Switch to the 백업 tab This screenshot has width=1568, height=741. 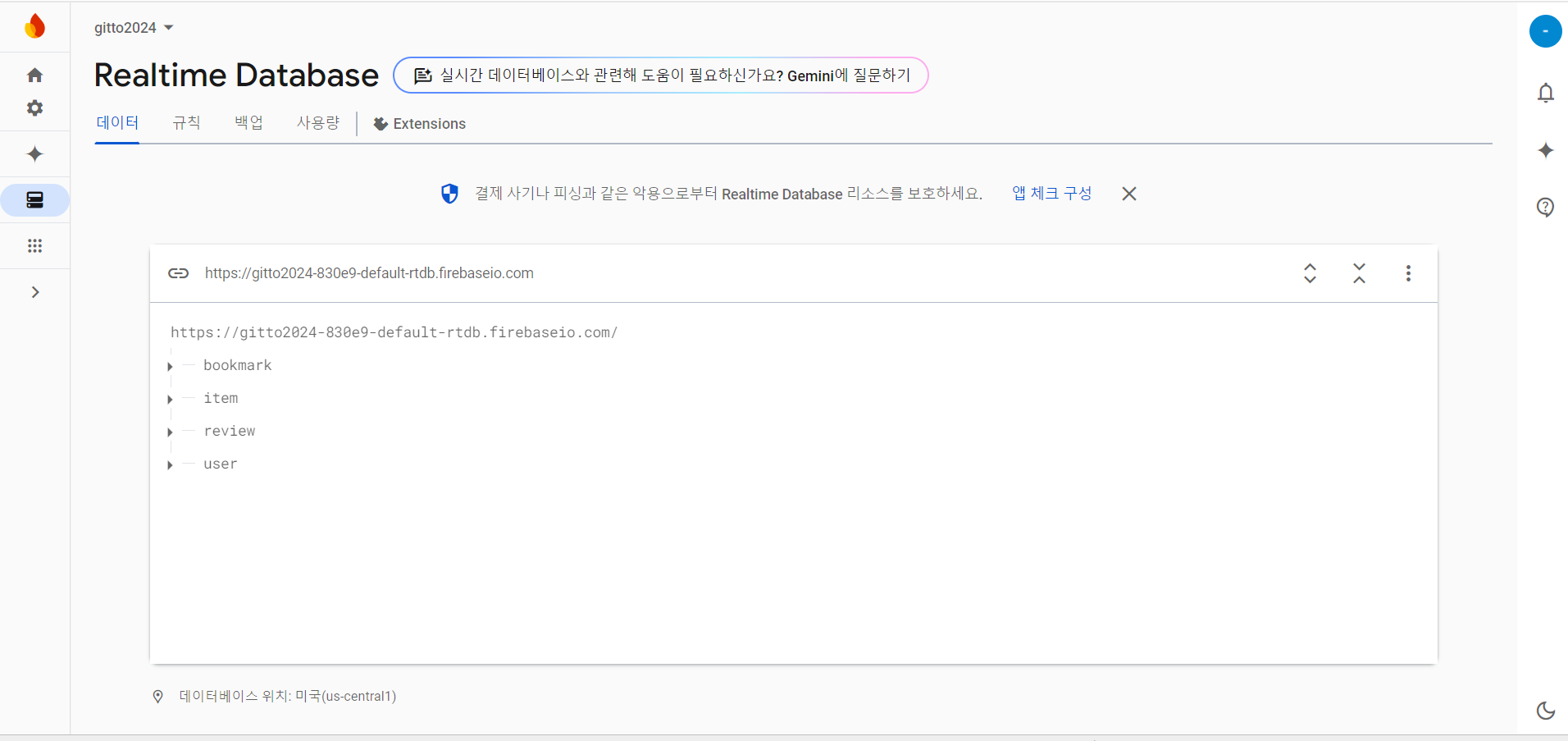pyautogui.click(x=248, y=123)
